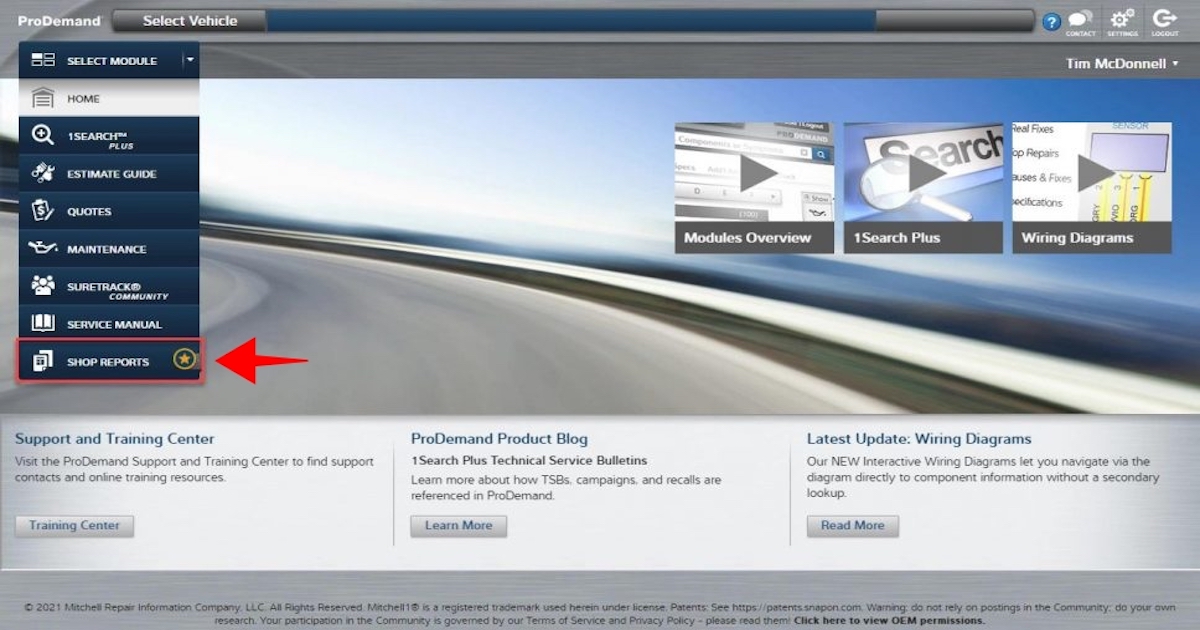
Task: Toggle the Shop Reports favorite star
Action: [x=183, y=360]
